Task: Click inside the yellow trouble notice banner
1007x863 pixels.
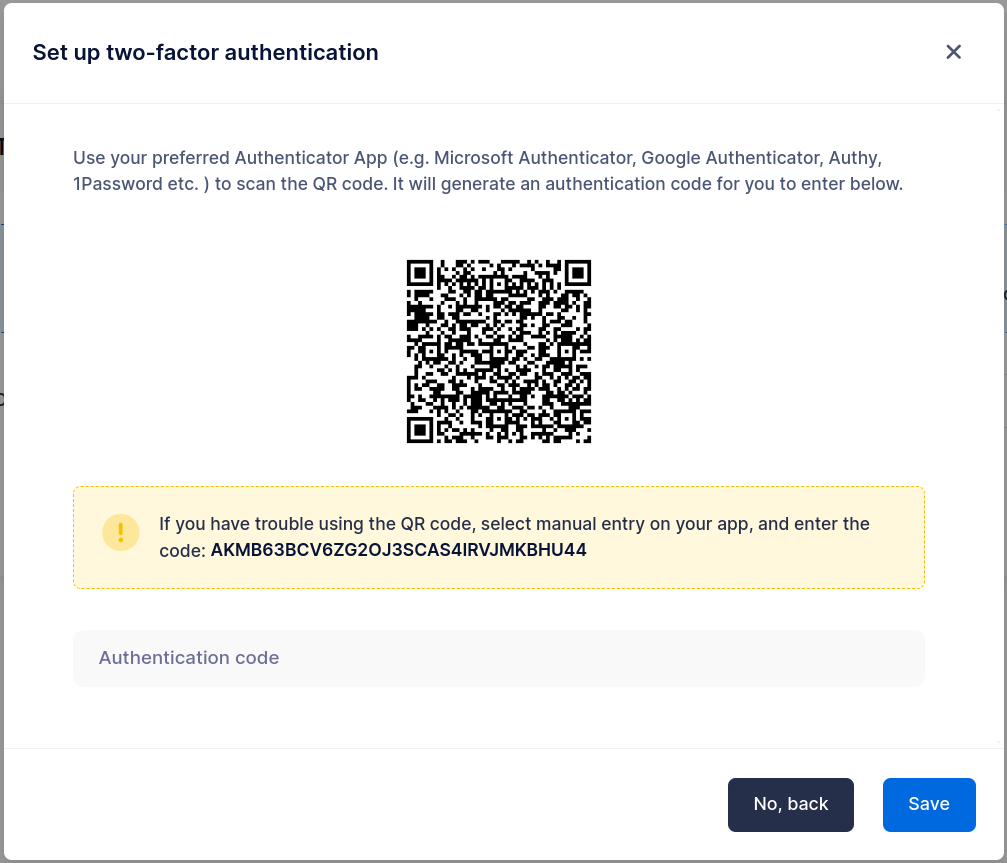Action: (499, 536)
